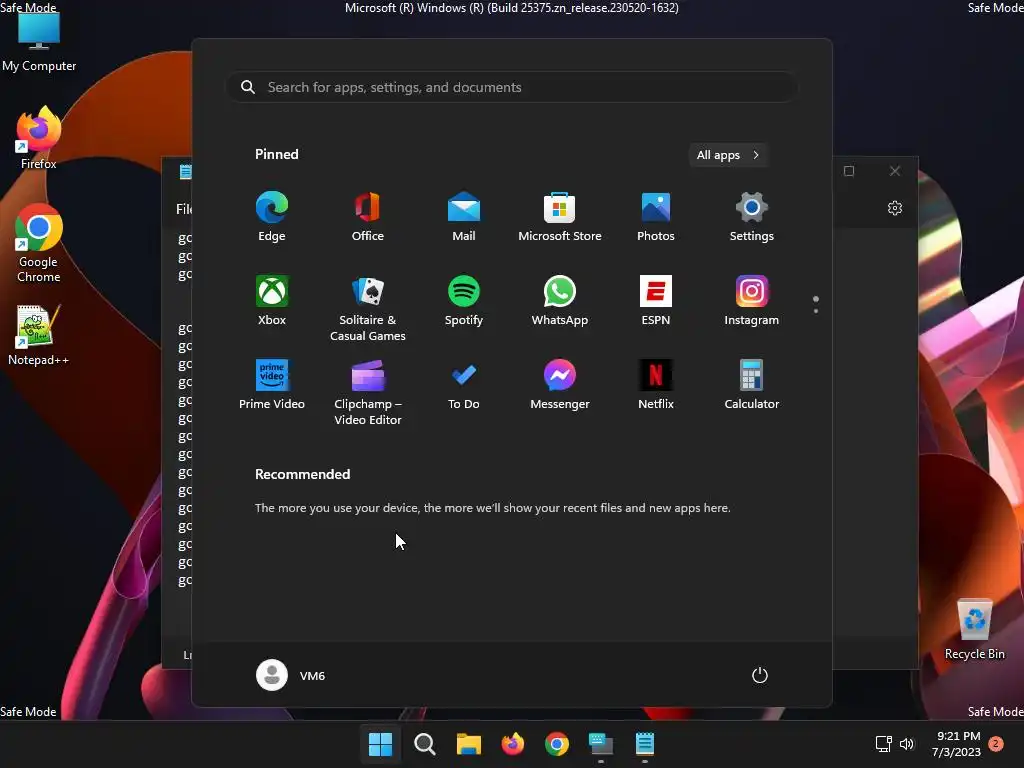
Task: Click the Start button on taskbar
Action: tap(380, 744)
